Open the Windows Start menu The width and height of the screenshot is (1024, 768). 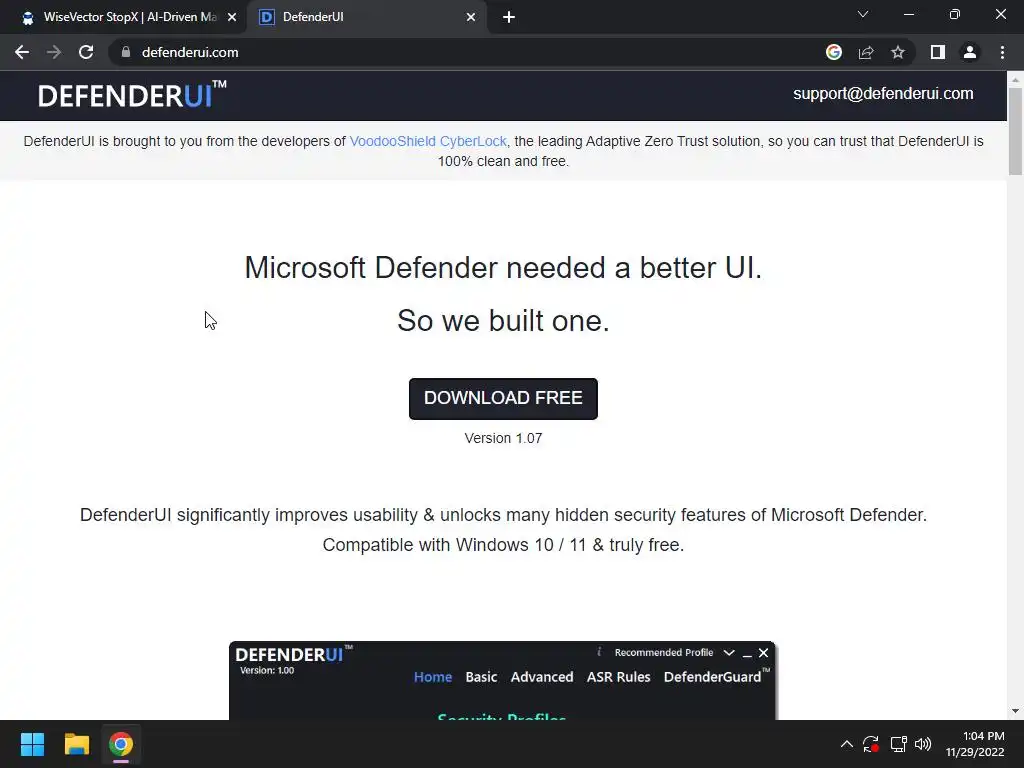[32, 744]
